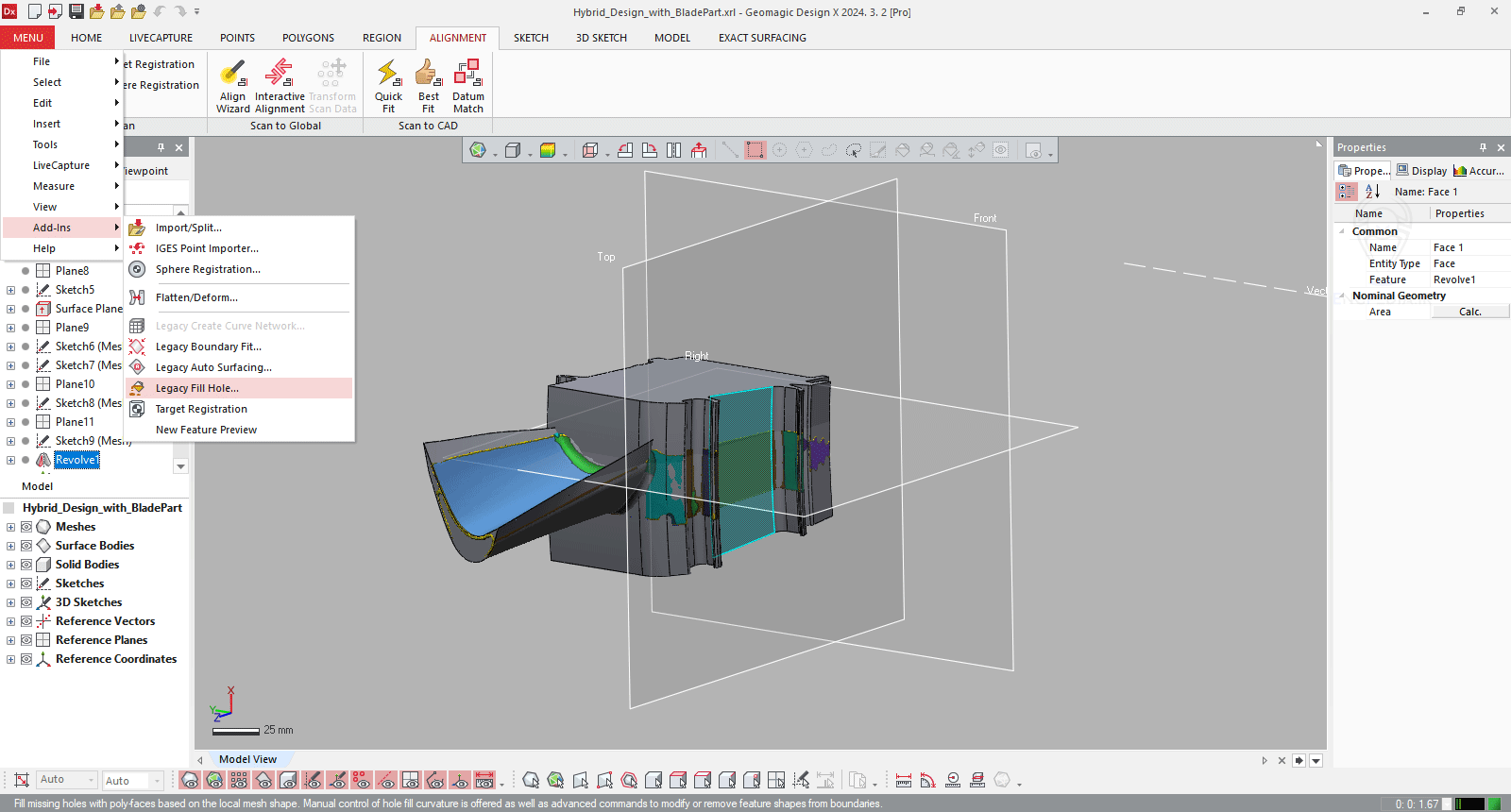Click the red MENU button
This screenshot has height=812, width=1511.
tap(27, 38)
